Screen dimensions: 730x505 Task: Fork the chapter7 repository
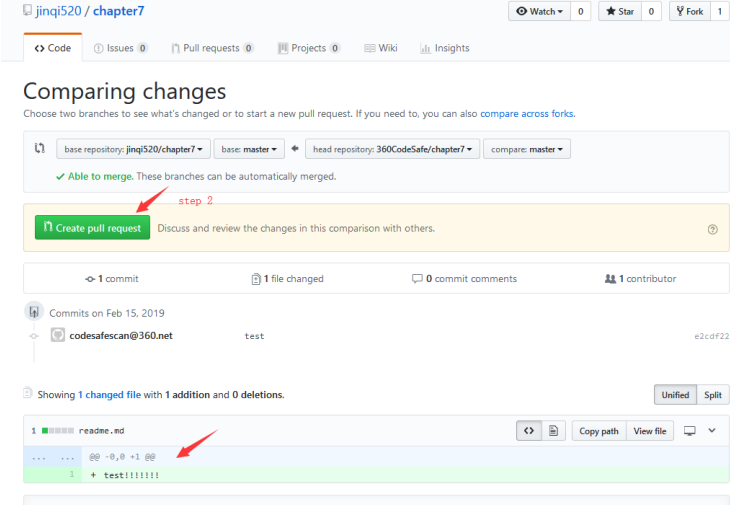(690, 11)
